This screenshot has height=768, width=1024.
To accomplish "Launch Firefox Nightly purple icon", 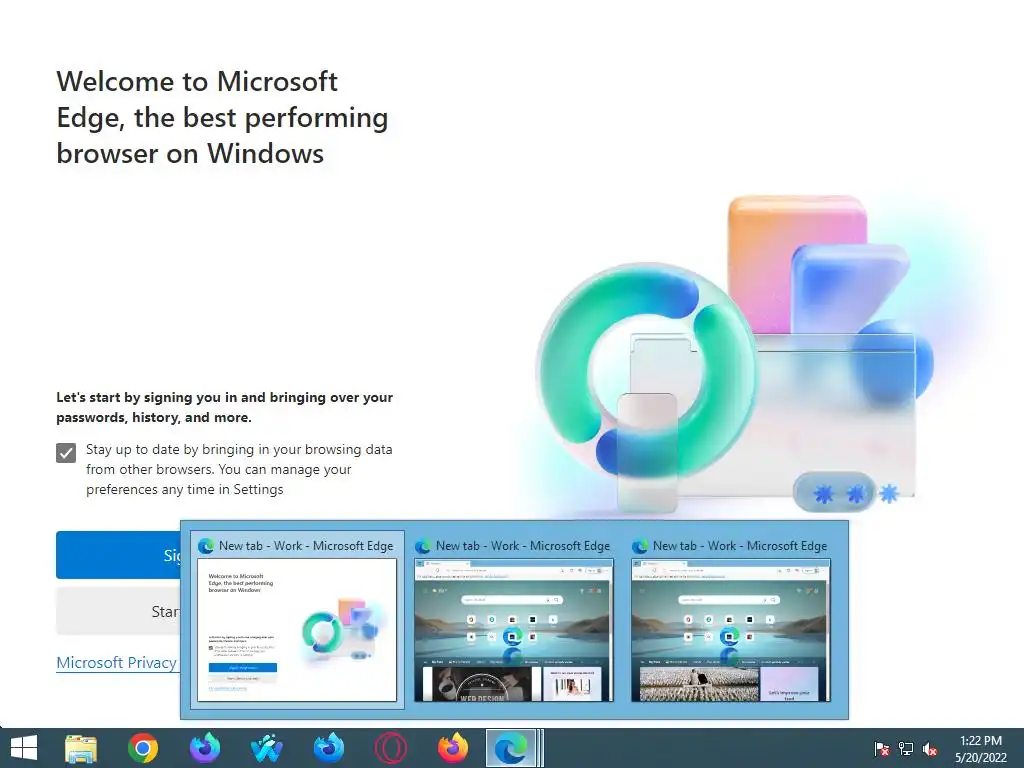I will pos(205,748).
